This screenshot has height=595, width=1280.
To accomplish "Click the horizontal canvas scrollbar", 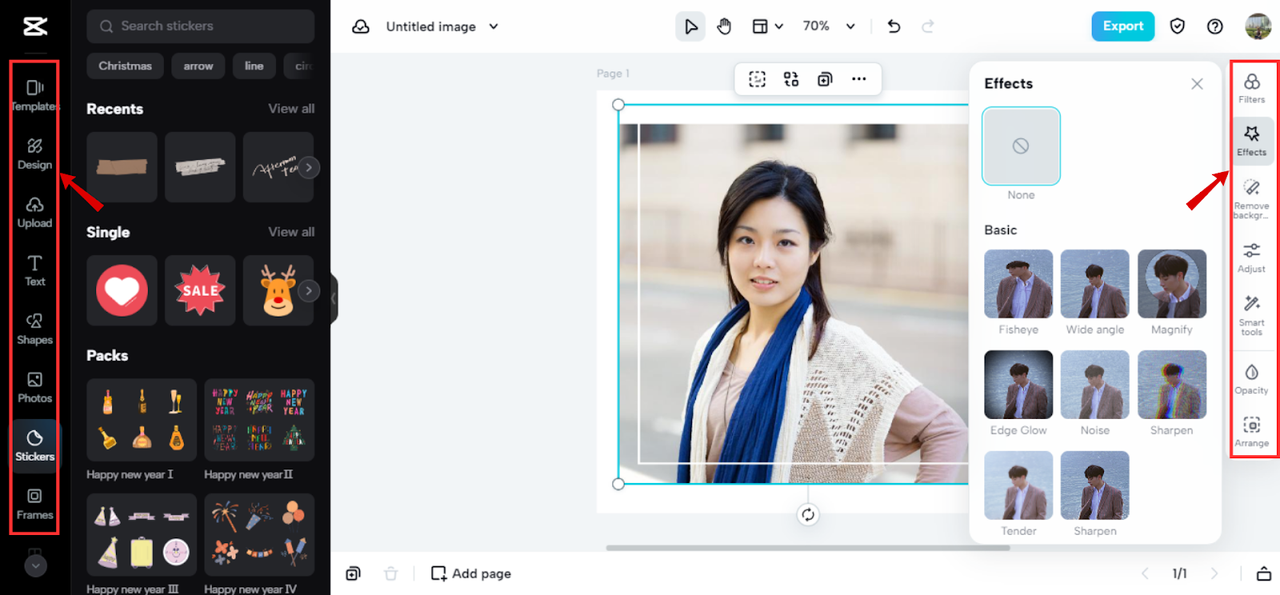I will (x=810, y=547).
